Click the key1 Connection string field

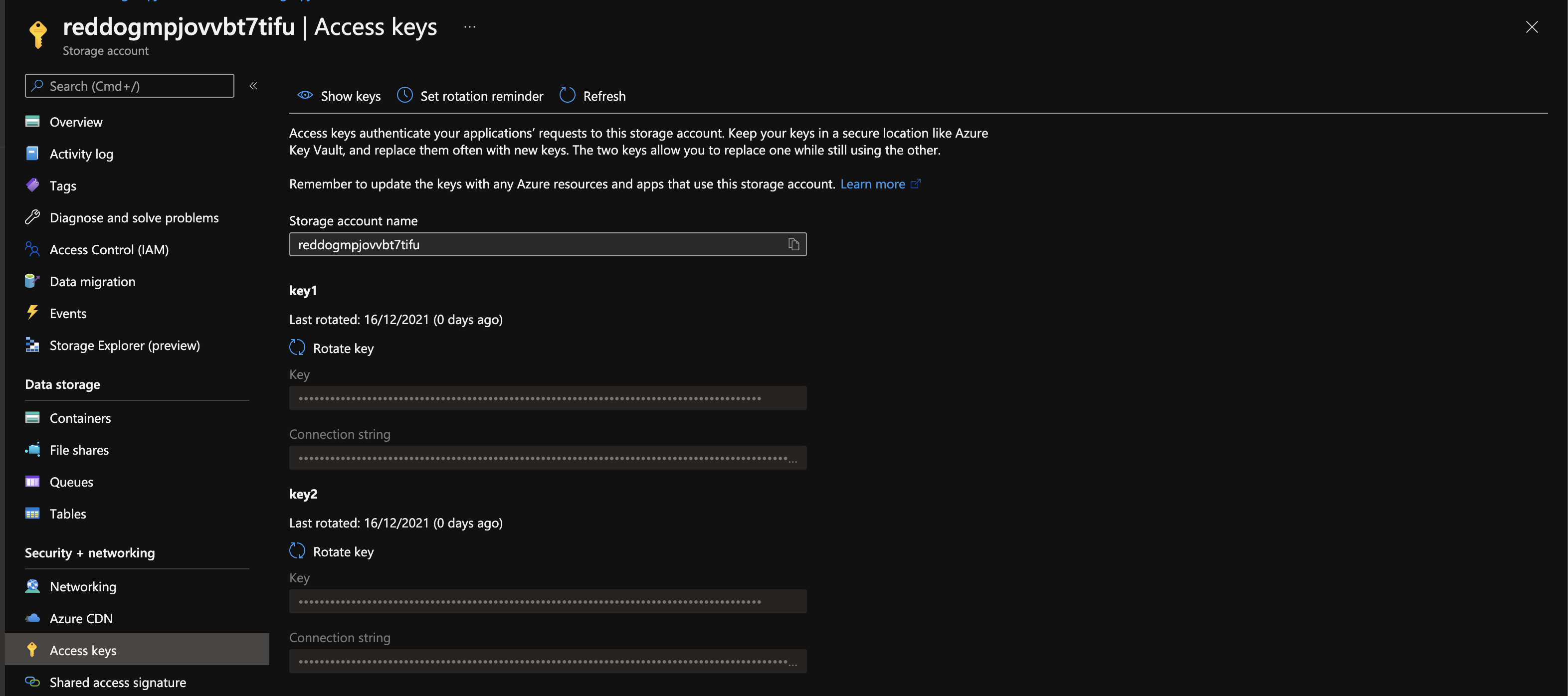pyautogui.click(x=547, y=458)
